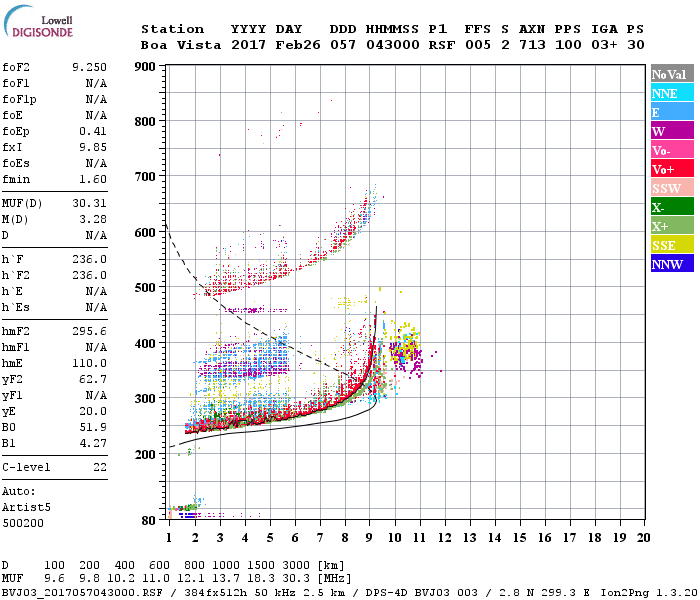This screenshot has height=600, width=700.
Task: Select the SSE yellow legend swatch
Action: click(672, 245)
